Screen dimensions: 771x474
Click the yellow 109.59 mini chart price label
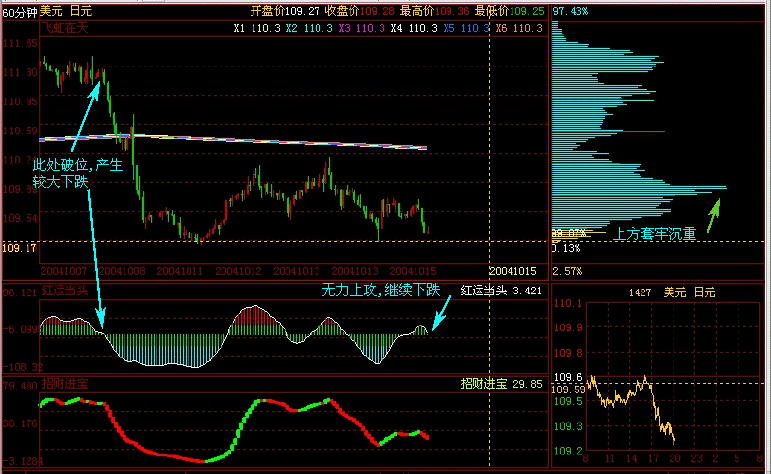pyautogui.click(x=568, y=390)
